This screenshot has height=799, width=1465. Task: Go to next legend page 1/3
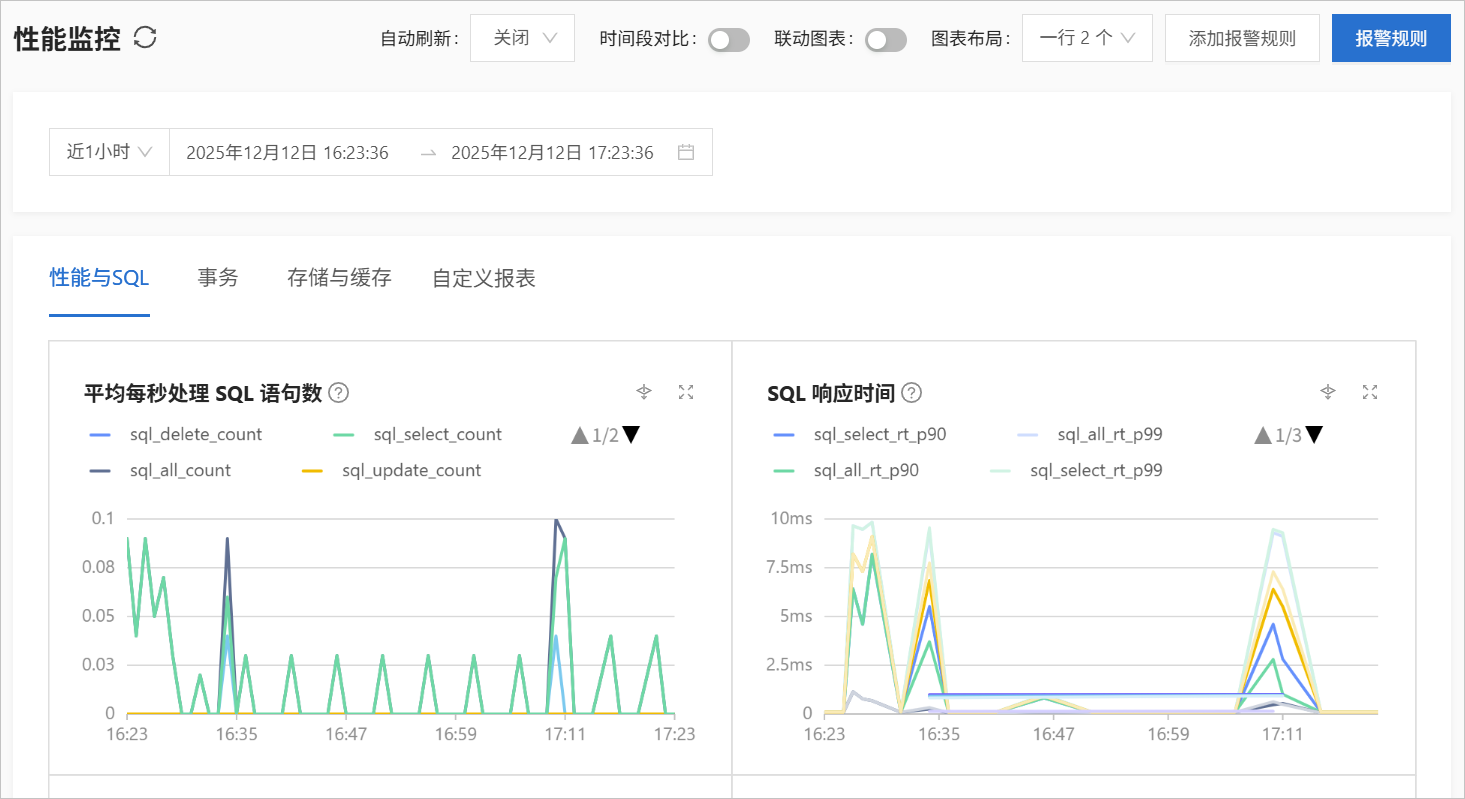[x=1315, y=435]
